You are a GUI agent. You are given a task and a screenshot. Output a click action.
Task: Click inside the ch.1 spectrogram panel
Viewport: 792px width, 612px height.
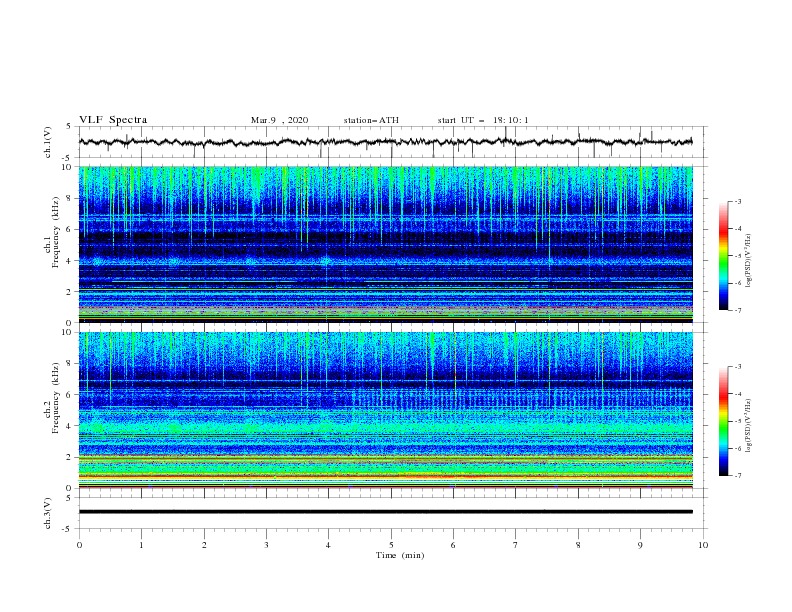(x=385, y=244)
